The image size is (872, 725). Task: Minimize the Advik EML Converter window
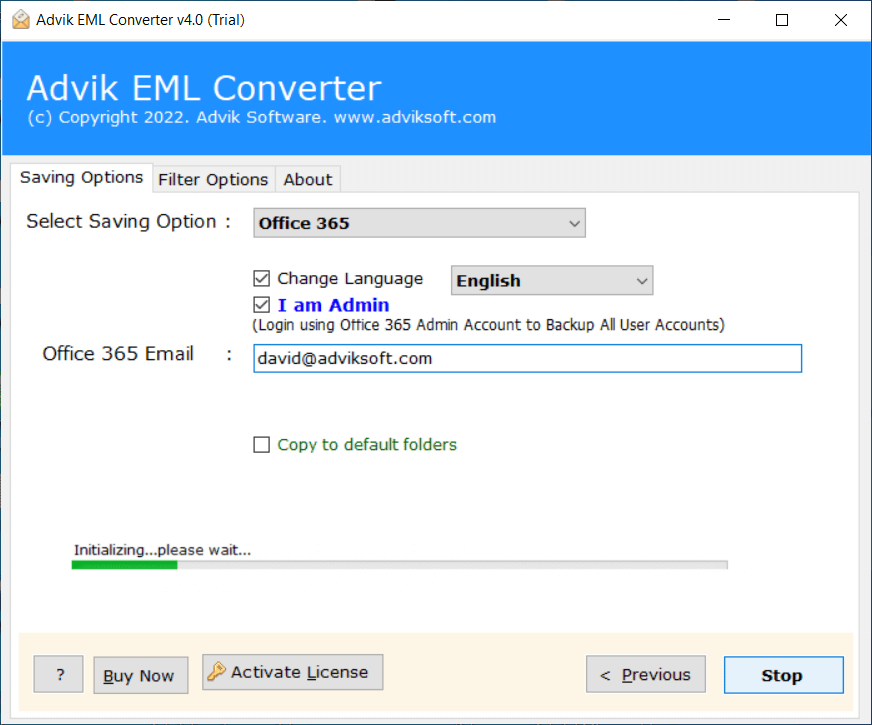click(x=724, y=20)
